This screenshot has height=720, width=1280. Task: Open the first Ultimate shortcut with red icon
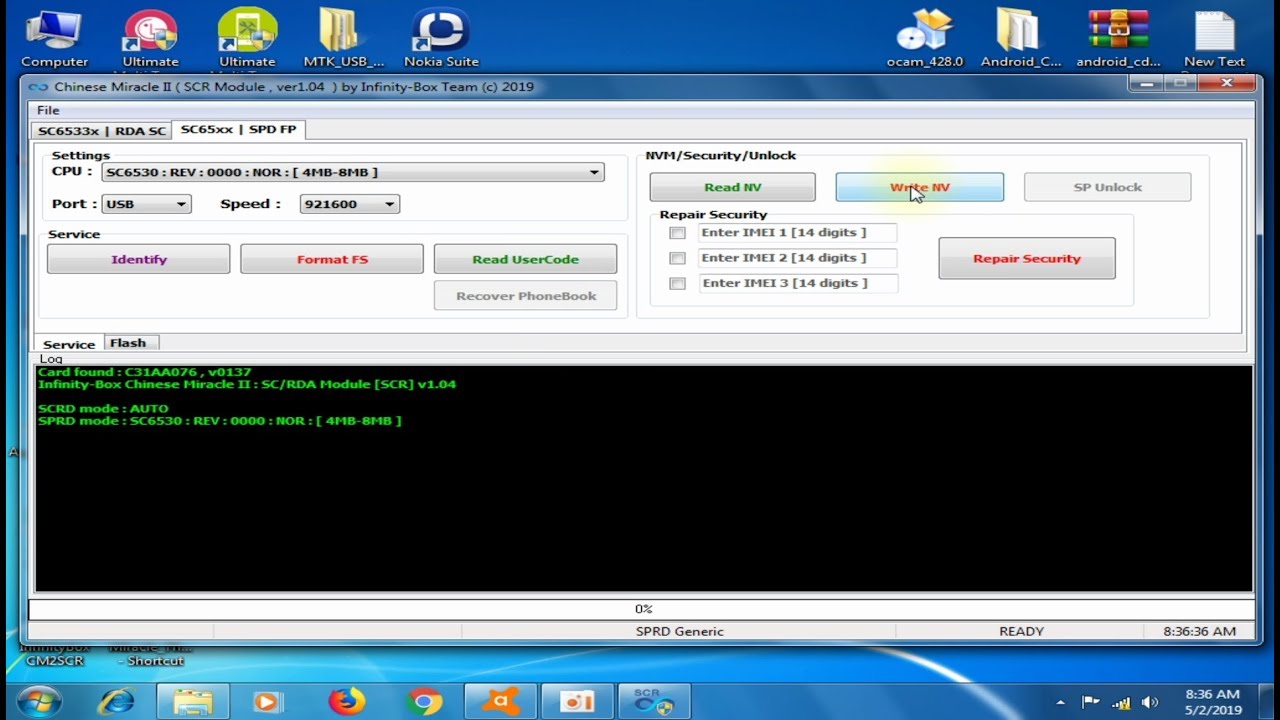[150, 38]
